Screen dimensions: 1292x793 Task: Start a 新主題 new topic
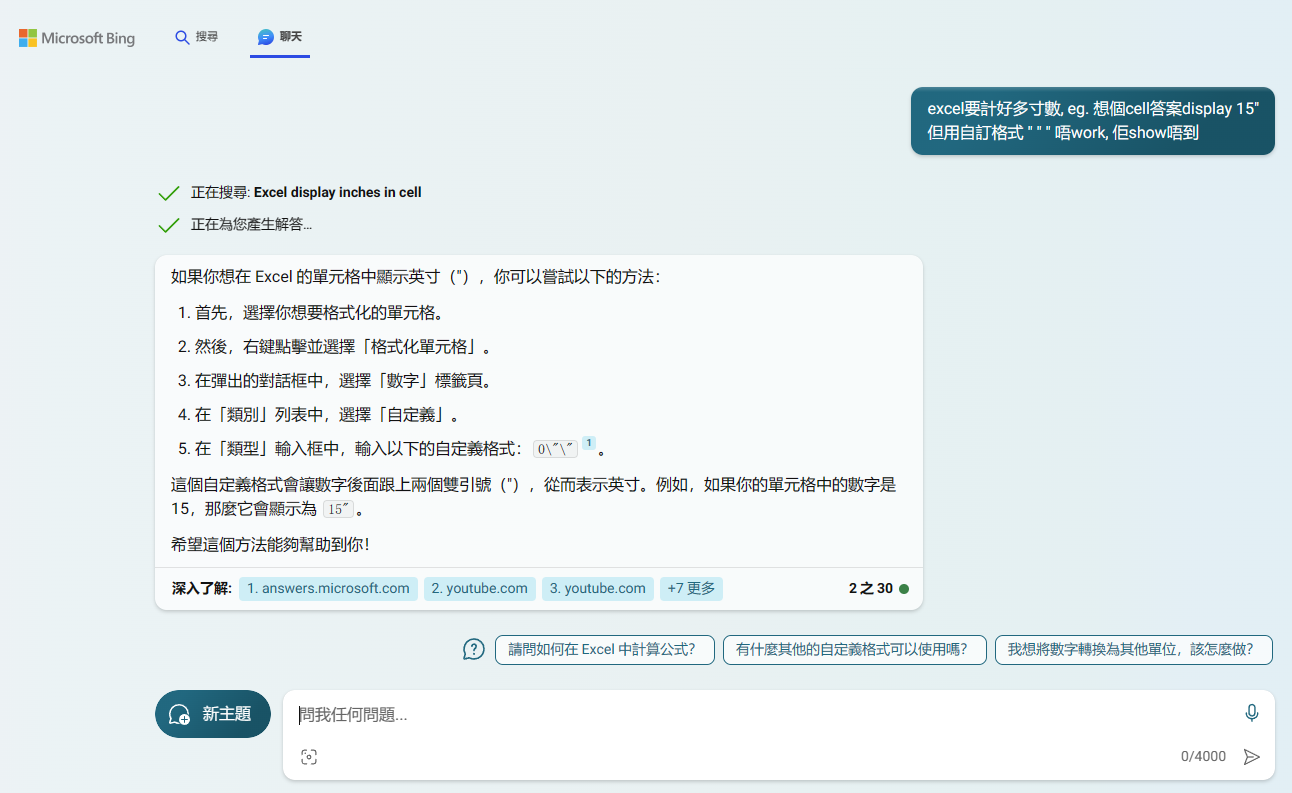click(213, 714)
